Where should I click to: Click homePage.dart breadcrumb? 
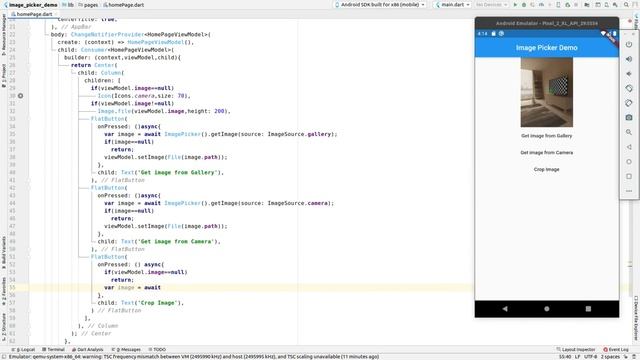123,5
